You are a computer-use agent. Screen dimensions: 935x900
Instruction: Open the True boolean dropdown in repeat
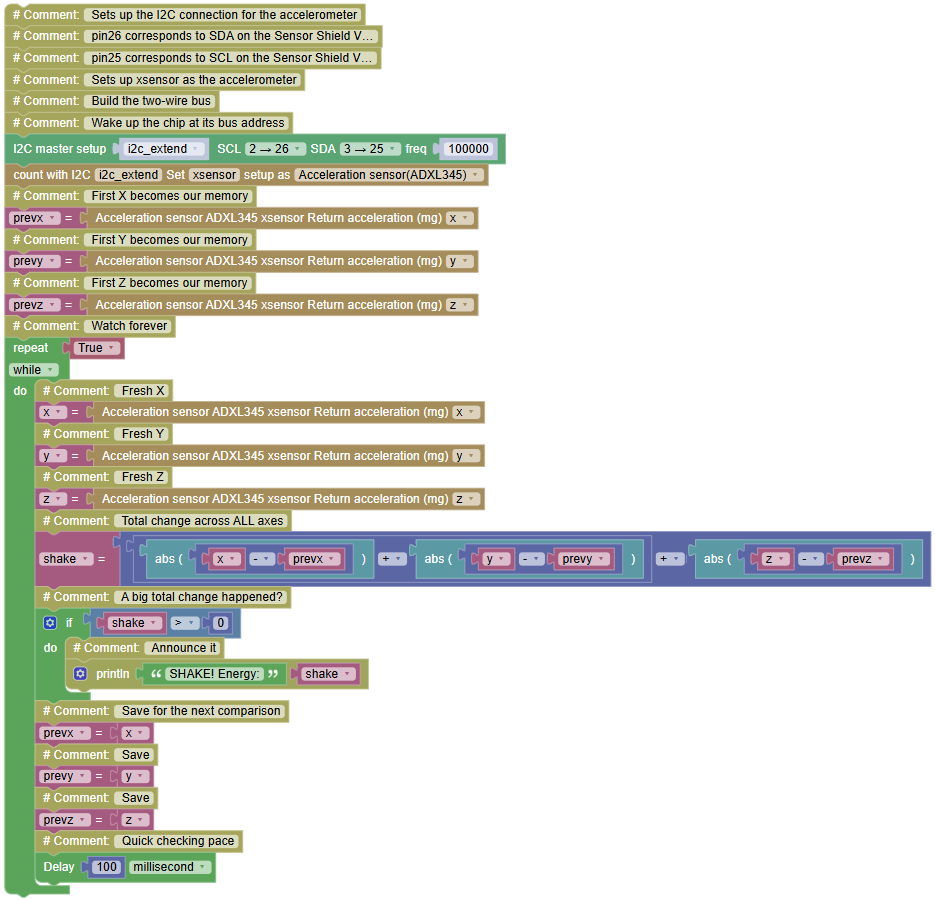(x=97, y=348)
